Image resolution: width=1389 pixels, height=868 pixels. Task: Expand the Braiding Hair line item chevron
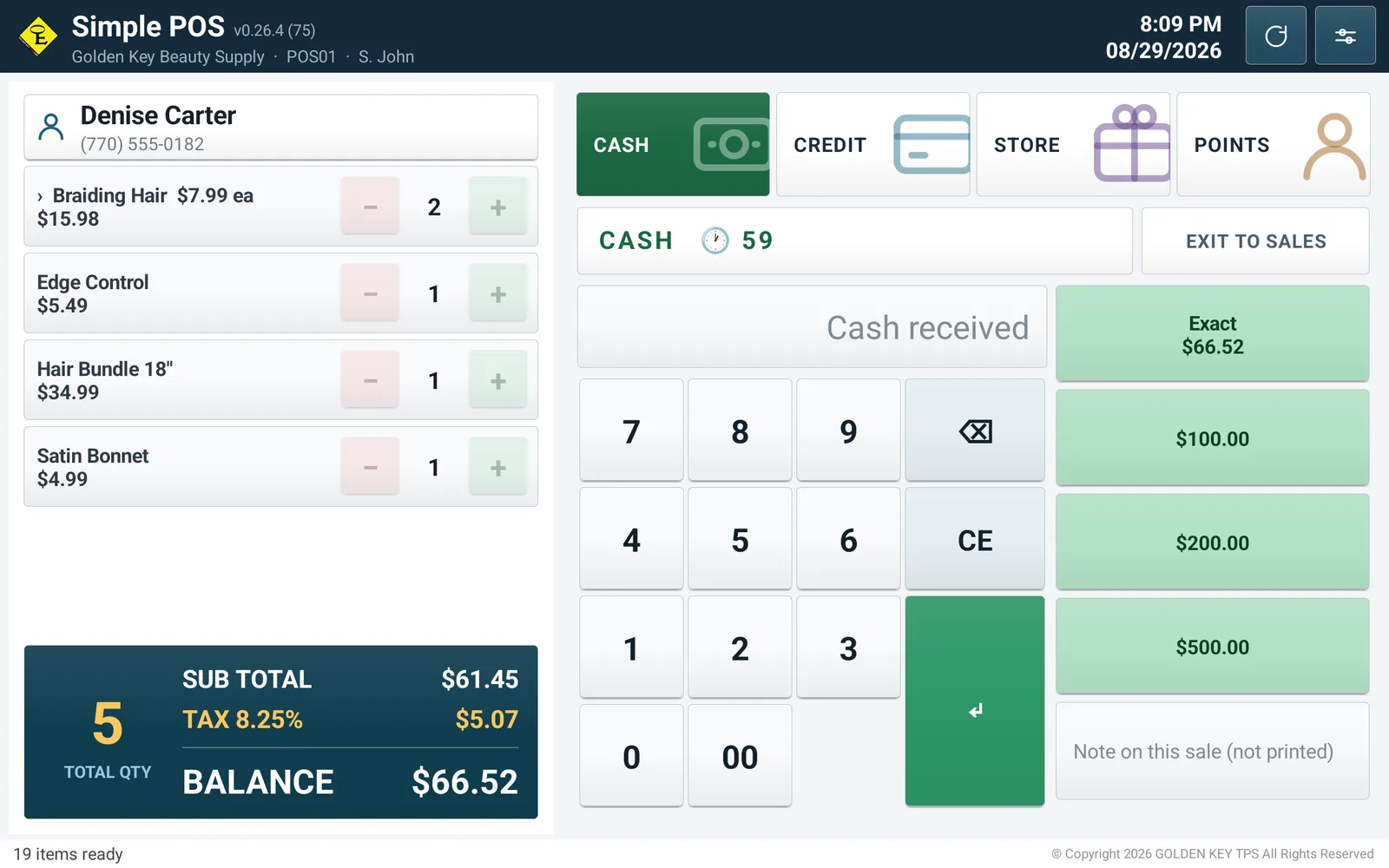(x=40, y=197)
